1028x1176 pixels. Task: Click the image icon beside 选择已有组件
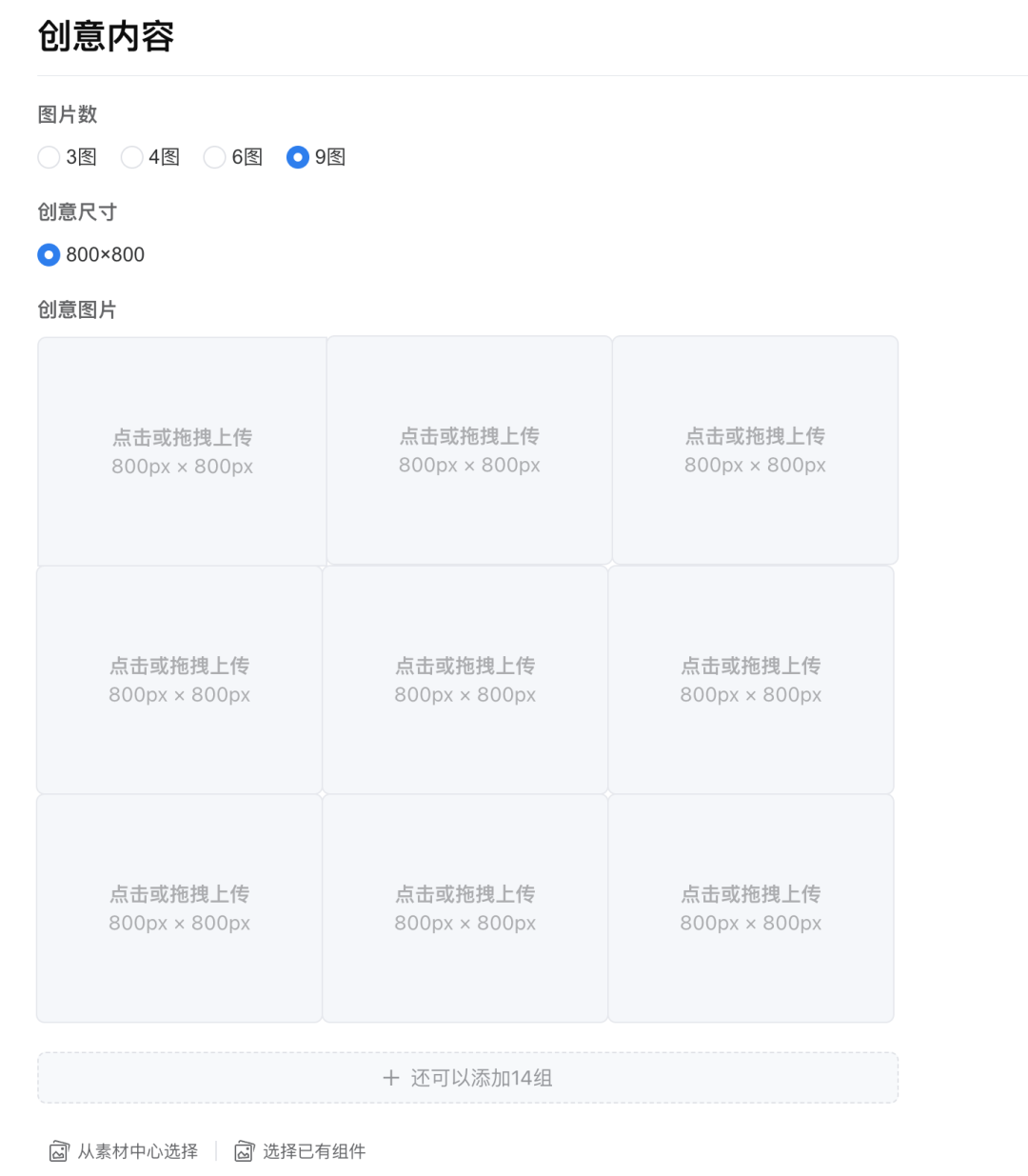pyautogui.click(x=245, y=1151)
